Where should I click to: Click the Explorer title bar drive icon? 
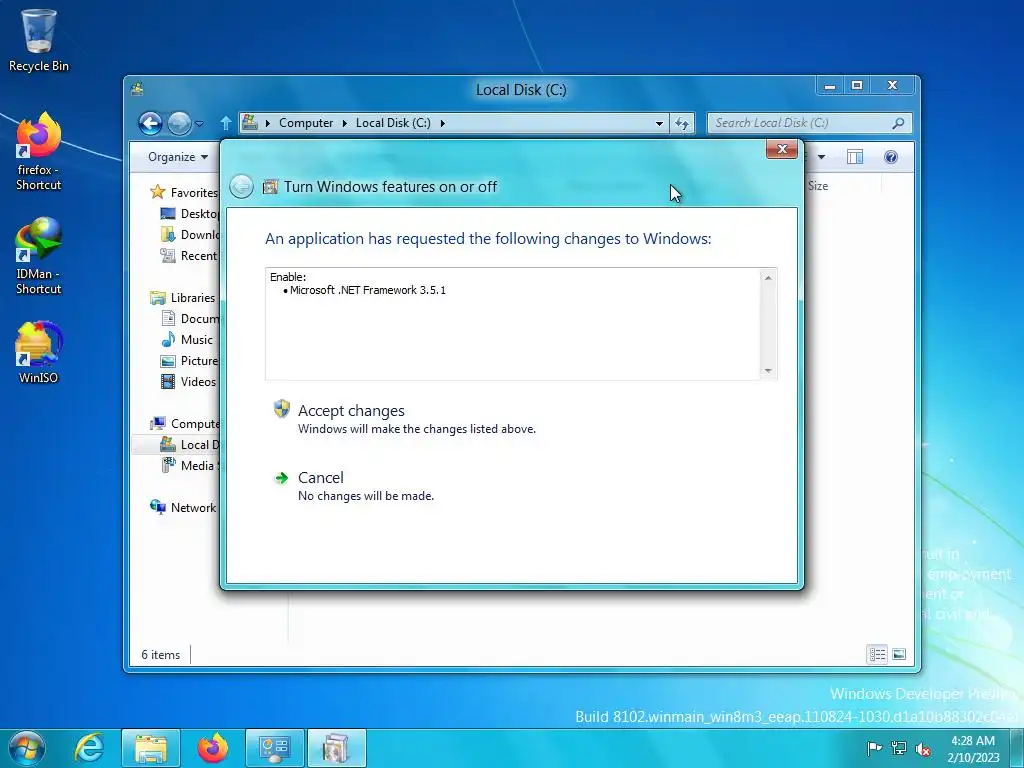coord(137,89)
